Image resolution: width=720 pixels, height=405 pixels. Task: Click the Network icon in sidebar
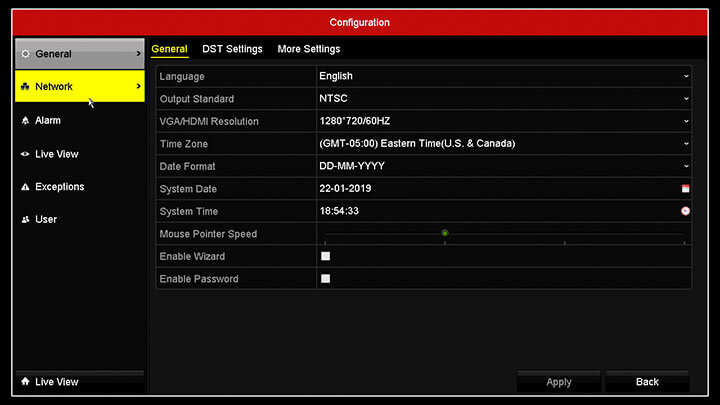[26, 87]
